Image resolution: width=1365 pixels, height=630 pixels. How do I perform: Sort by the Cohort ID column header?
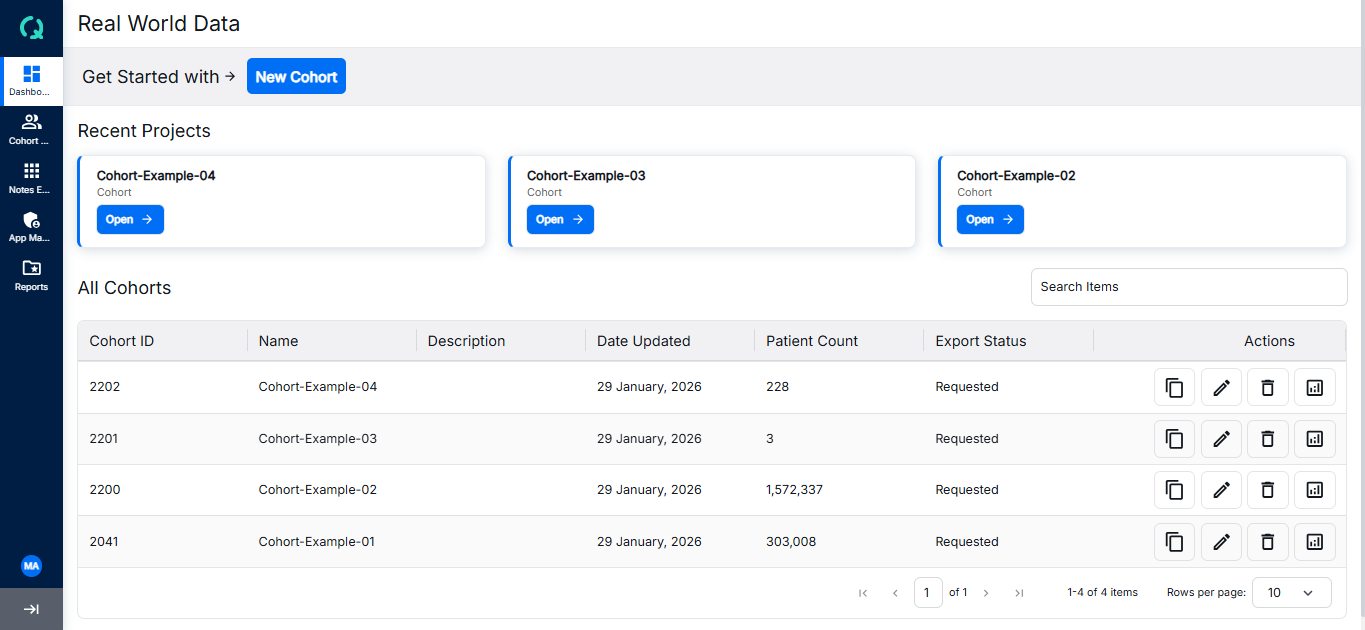click(x=122, y=341)
